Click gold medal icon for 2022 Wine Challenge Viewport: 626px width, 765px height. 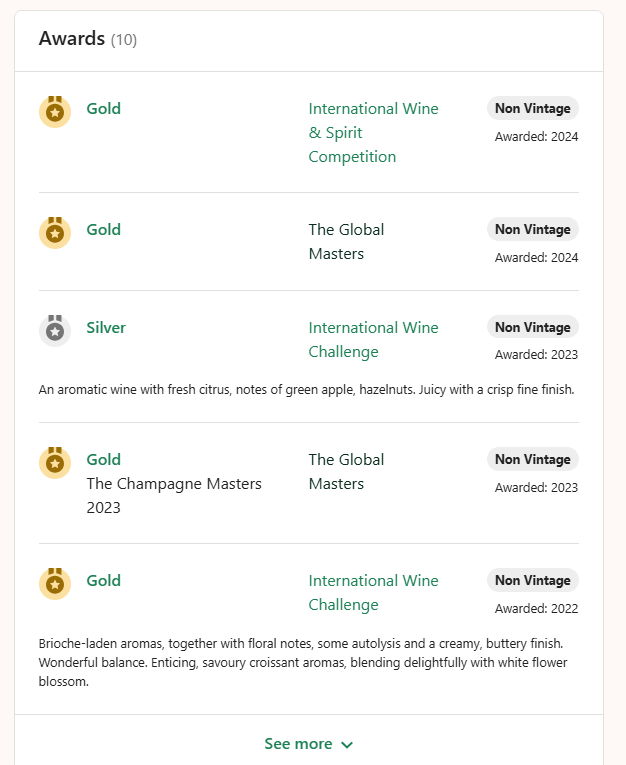[55, 584]
